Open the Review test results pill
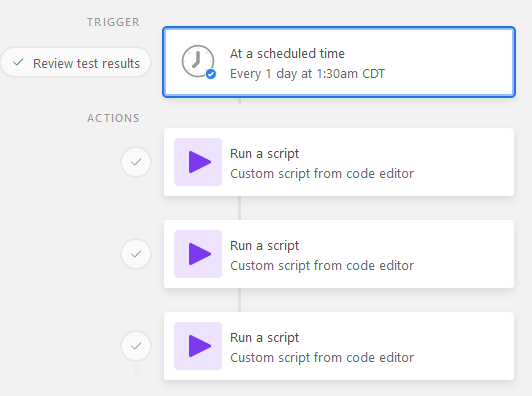The width and height of the screenshot is (532, 396). click(x=76, y=63)
